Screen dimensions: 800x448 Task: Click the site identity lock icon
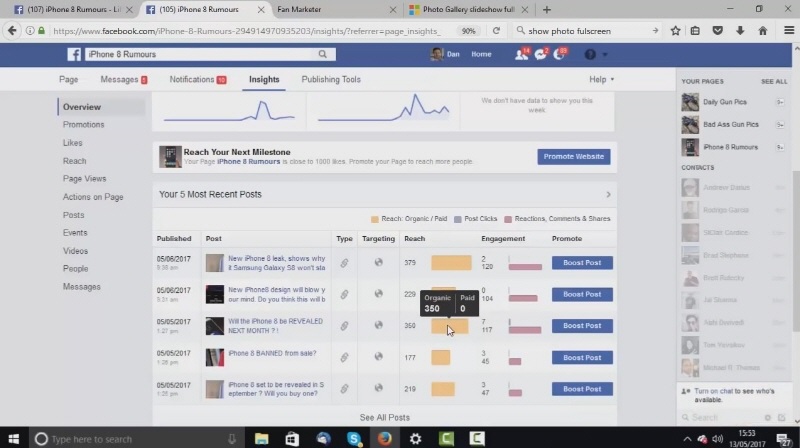click(42, 31)
